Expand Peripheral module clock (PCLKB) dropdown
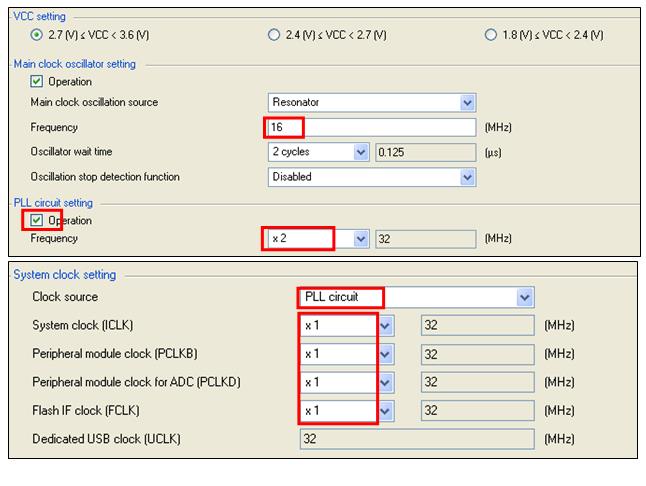Viewport: 646px width, 486px height. pyautogui.click(x=386, y=354)
